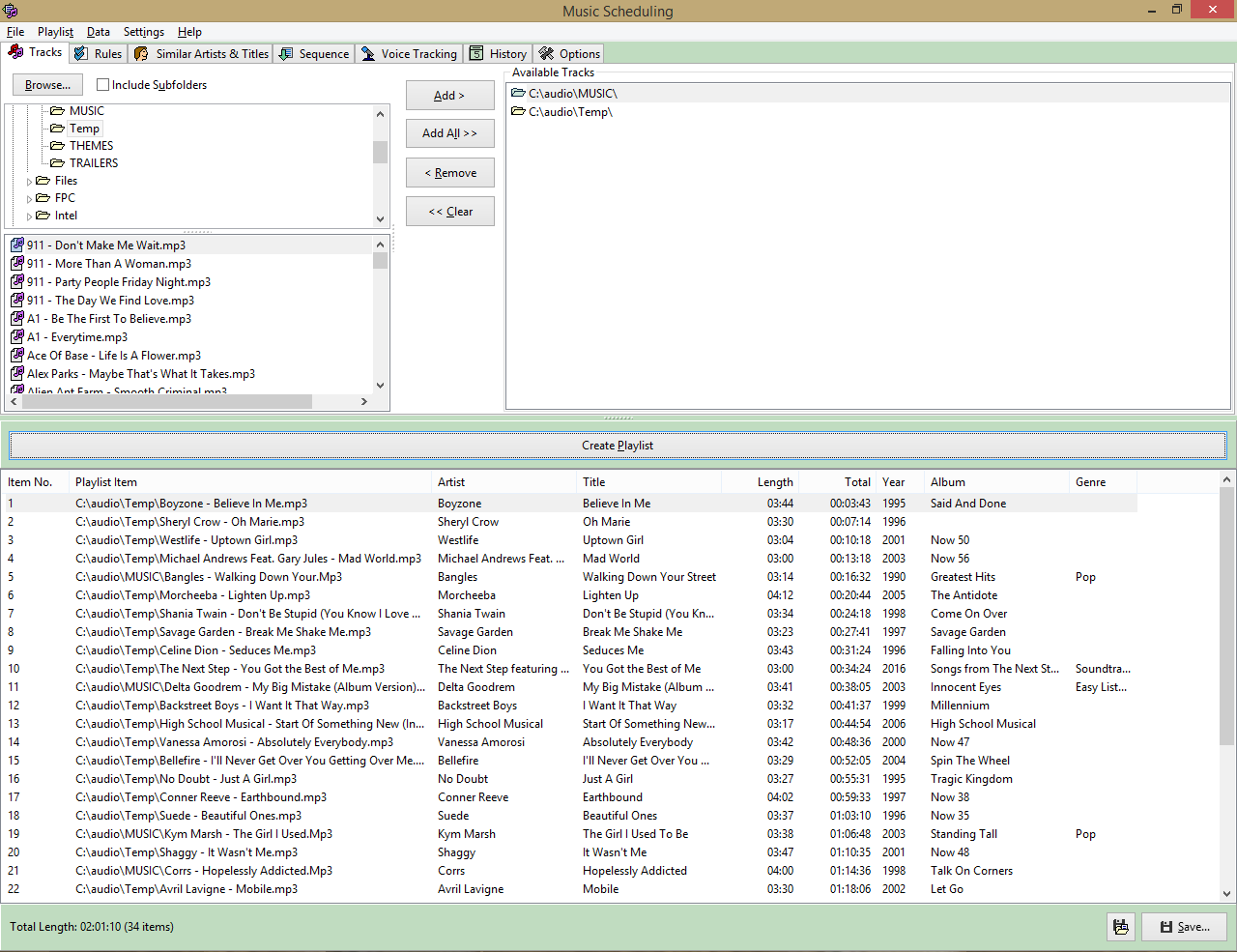Select the Rules tab icon
Image resolution: width=1237 pixels, height=952 pixels.
coord(79,53)
